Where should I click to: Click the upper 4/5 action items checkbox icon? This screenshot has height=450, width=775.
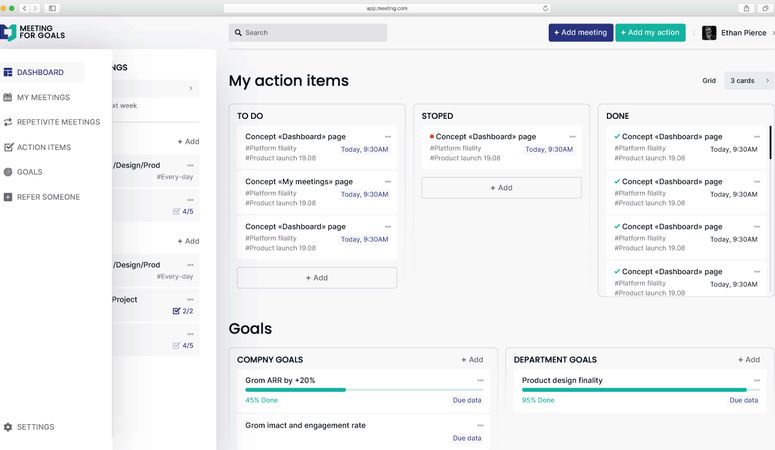coord(176,212)
